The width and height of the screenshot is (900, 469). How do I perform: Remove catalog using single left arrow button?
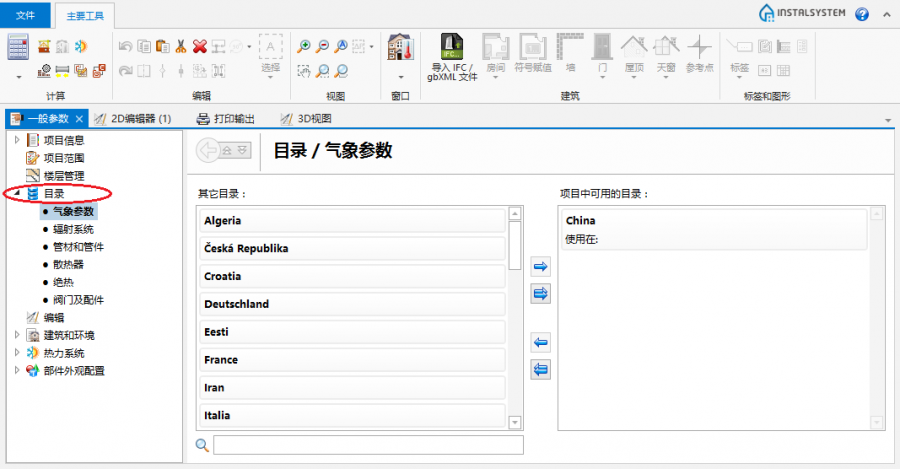(x=541, y=342)
